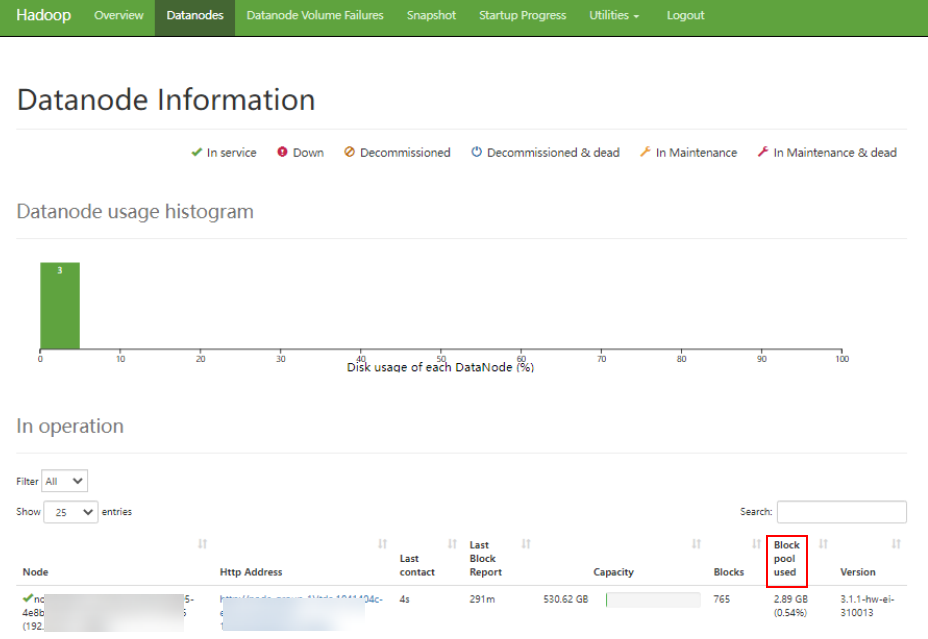Click the Blocks column header
This screenshot has height=639, width=928.
click(x=729, y=572)
